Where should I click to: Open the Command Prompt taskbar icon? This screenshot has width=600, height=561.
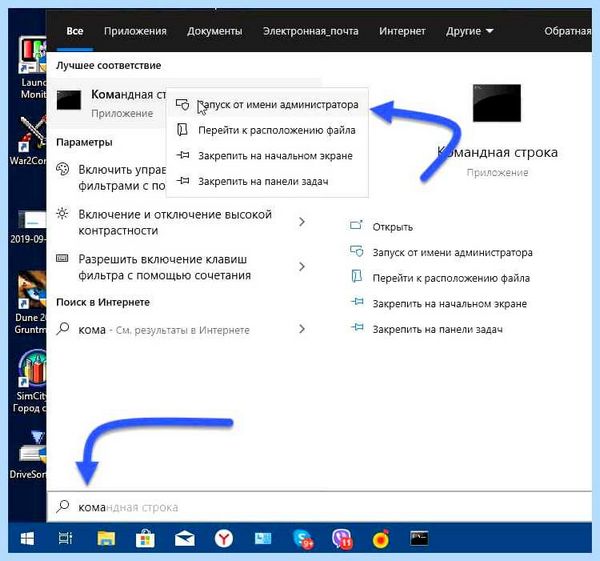tap(419, 538)
